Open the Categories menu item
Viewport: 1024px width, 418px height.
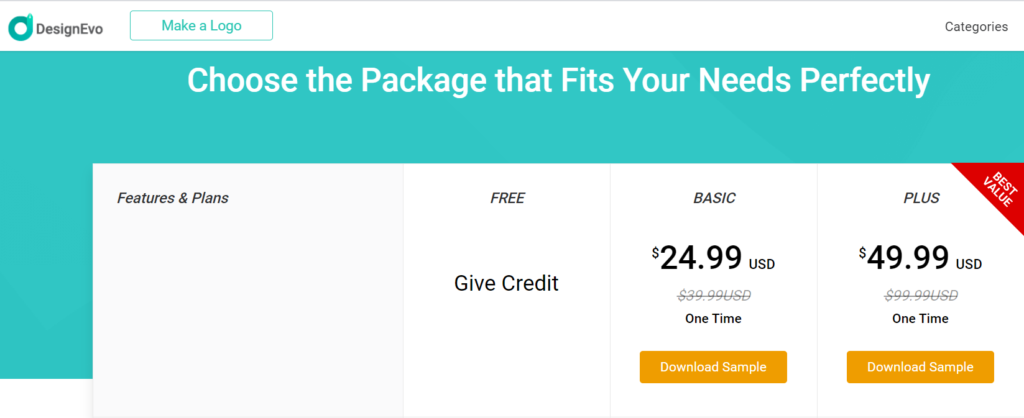pyautogui.click(x=976, y=27)
